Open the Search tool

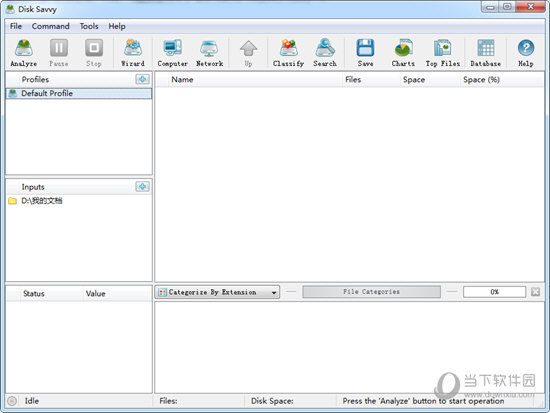coord(325,53)
